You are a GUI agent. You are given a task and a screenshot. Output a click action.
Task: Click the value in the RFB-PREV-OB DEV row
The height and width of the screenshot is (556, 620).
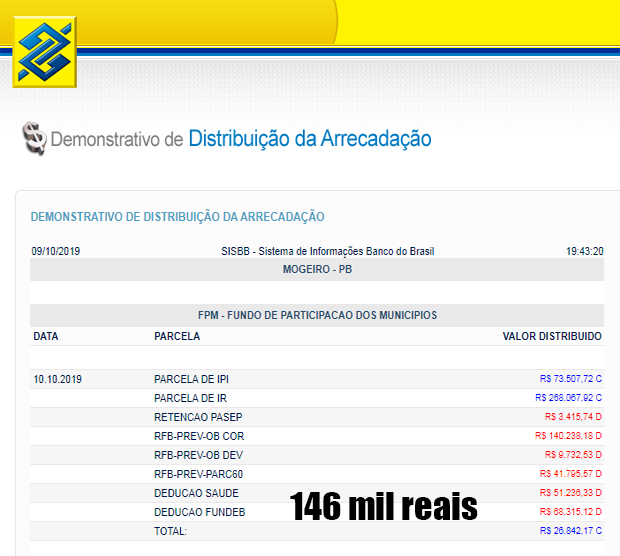pyautogui.click(x=573, y=455)
